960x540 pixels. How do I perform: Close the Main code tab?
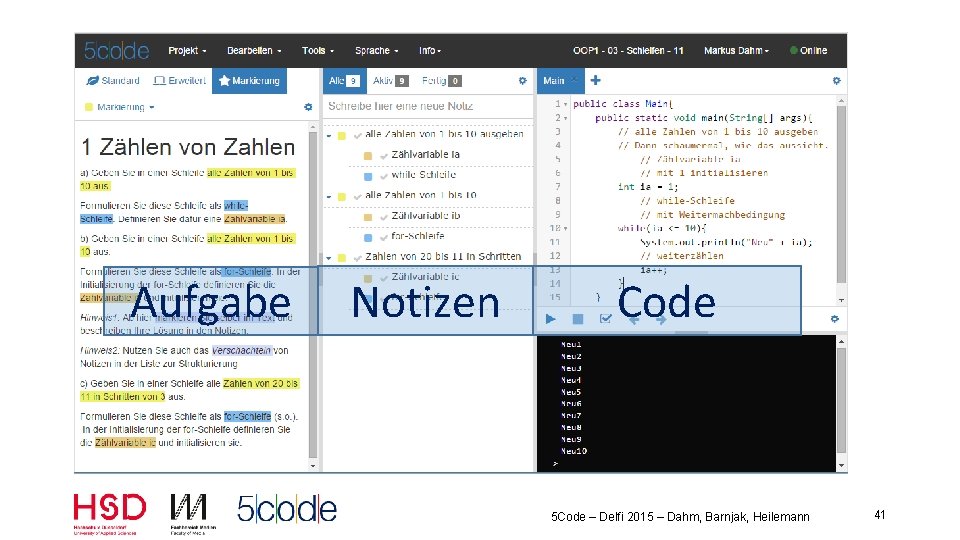coord(574,80)
